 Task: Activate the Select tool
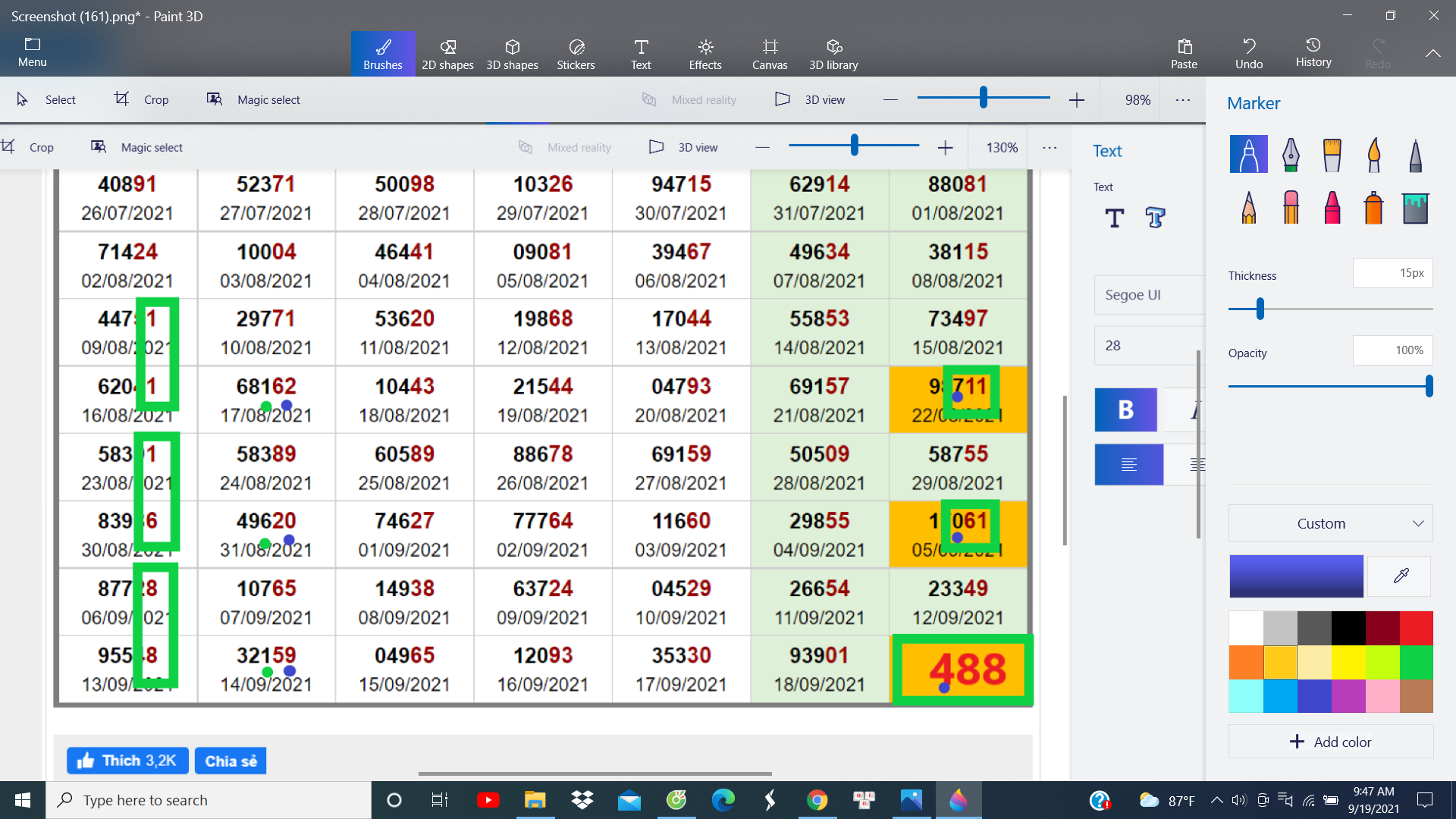click(x=46, y=99)
